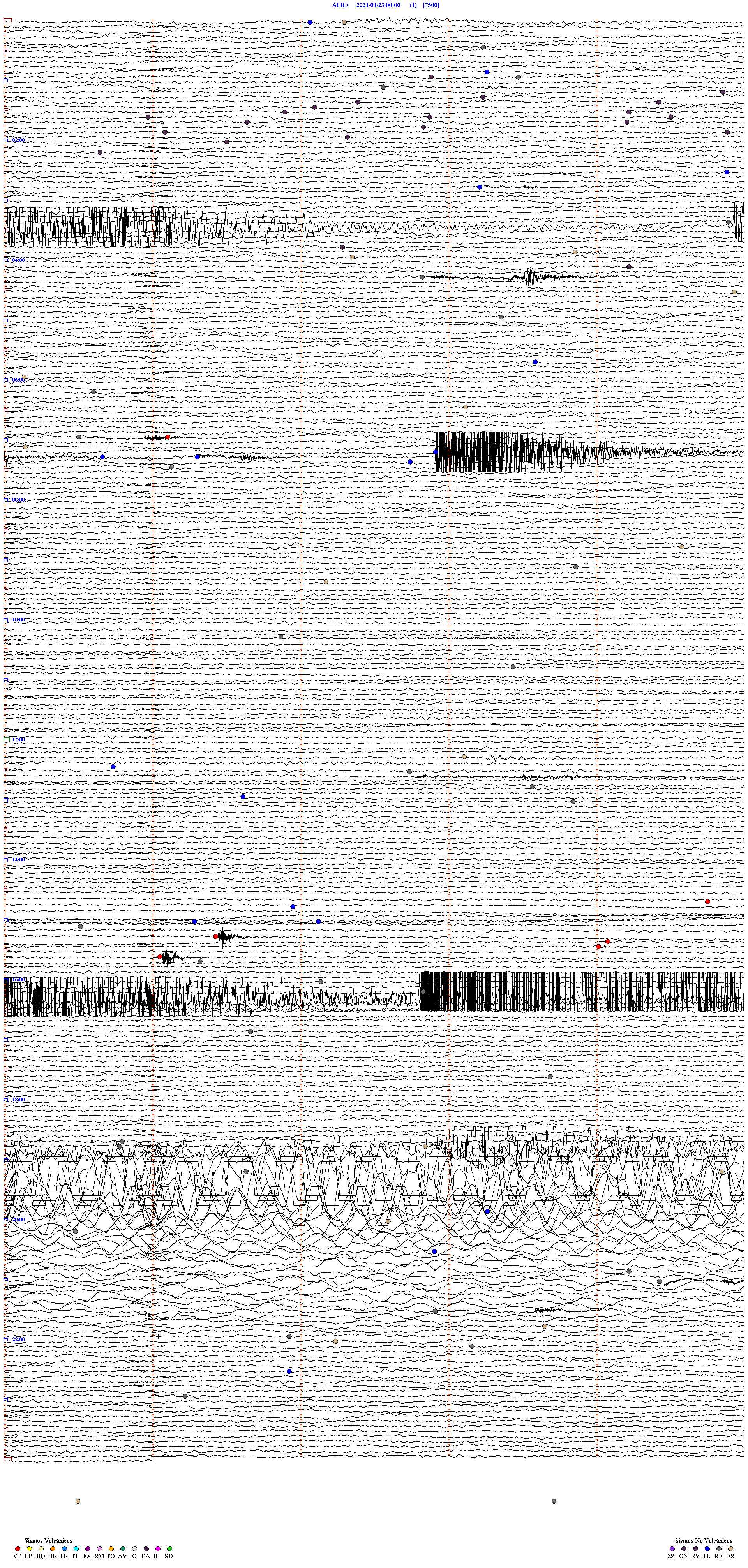The height and width of the screenshot is (1568, 748).
Task: Click the tan DS marker on the first trace
Action: (x=344, y=22)
